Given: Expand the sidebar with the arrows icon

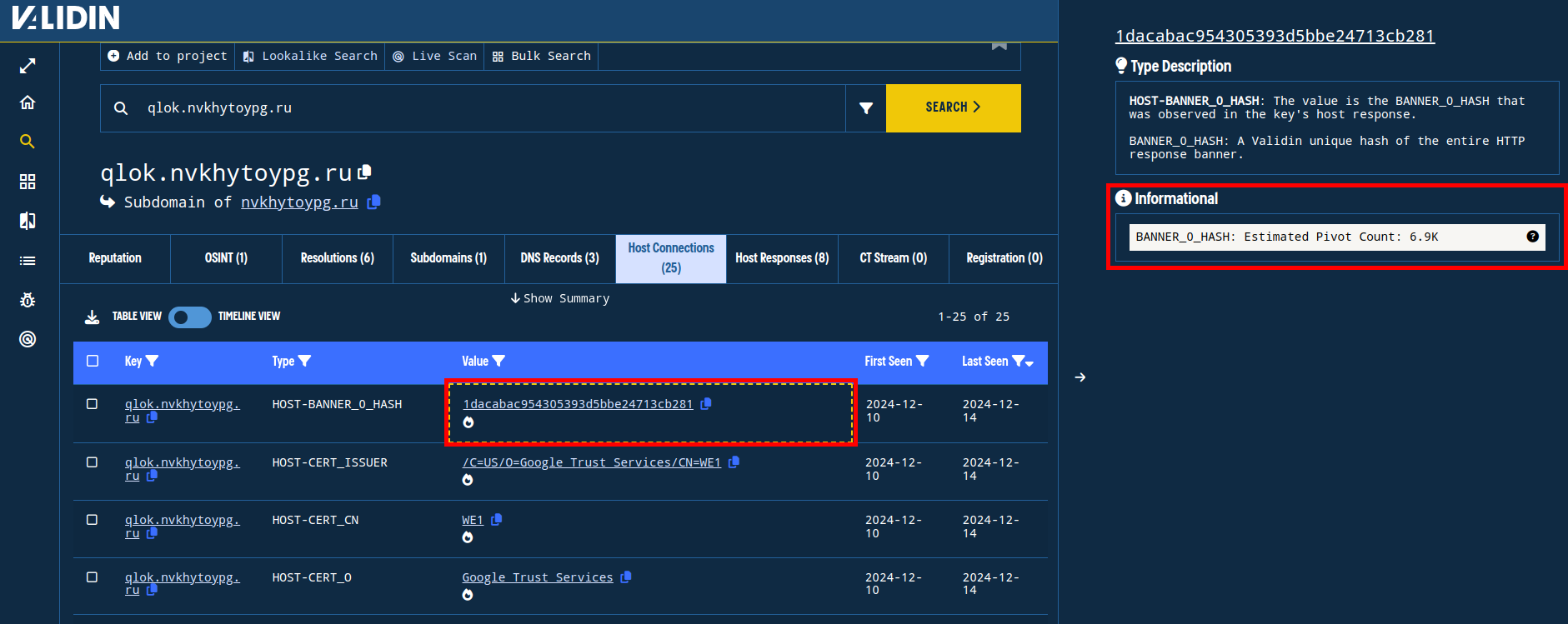Looking at the screenshot, I should (28, 66).
